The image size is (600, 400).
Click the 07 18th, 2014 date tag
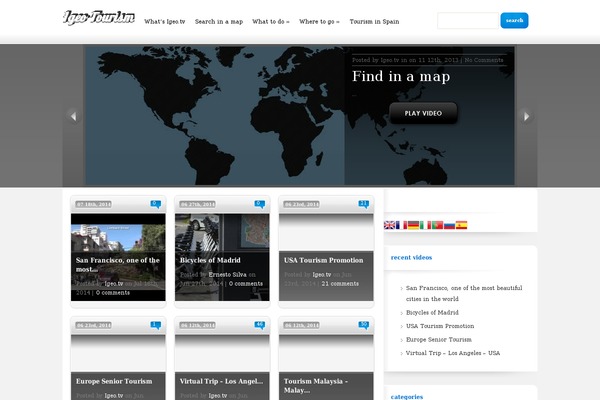(93, 204)
